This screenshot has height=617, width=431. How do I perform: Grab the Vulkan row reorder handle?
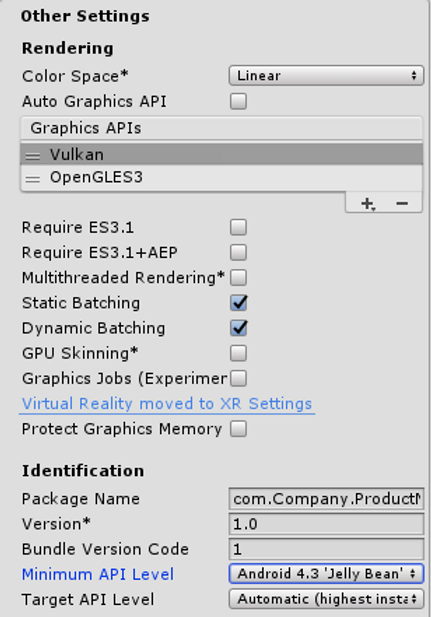[33, 156]
